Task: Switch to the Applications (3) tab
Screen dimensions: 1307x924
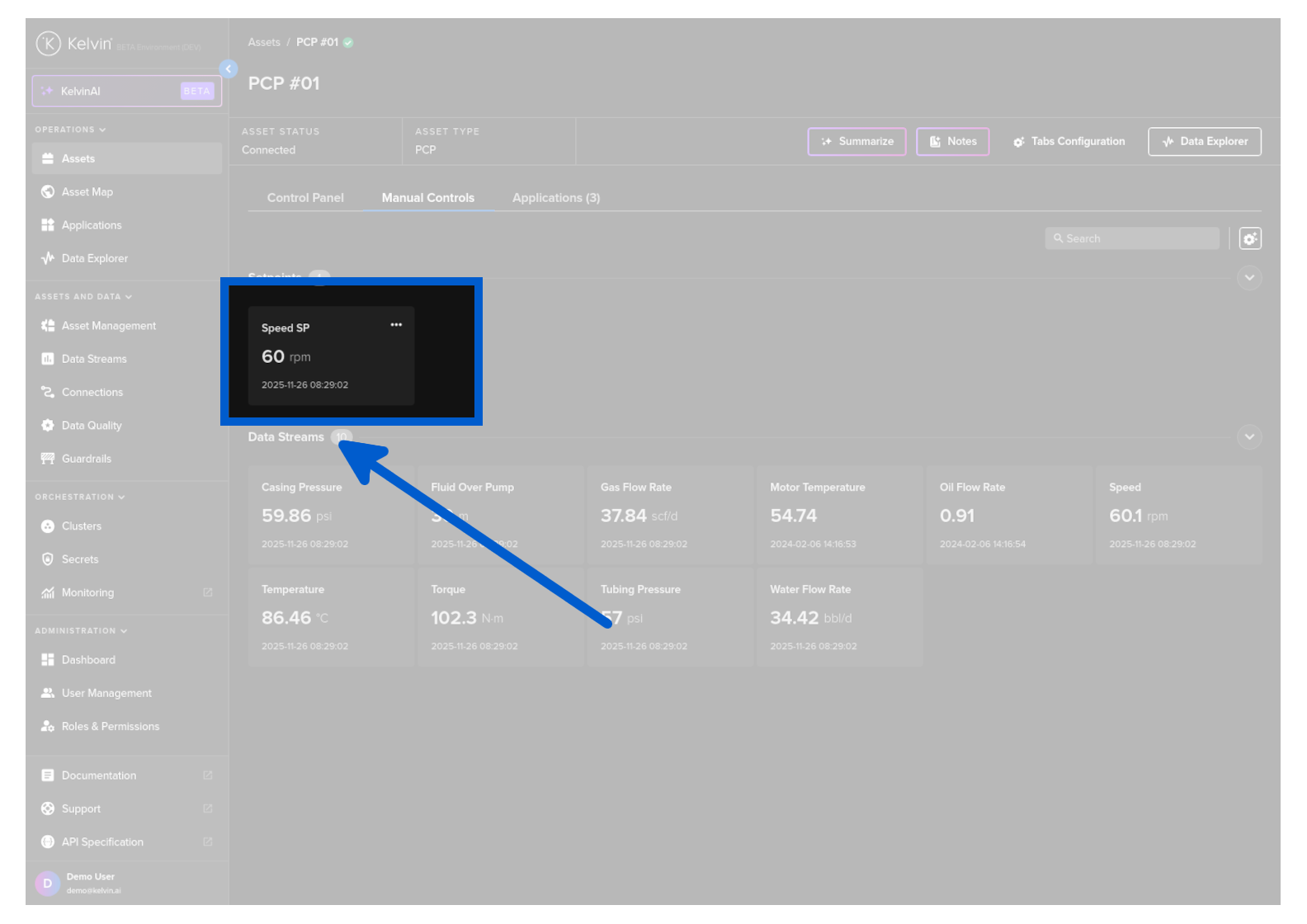Action: tap(556, 198)
